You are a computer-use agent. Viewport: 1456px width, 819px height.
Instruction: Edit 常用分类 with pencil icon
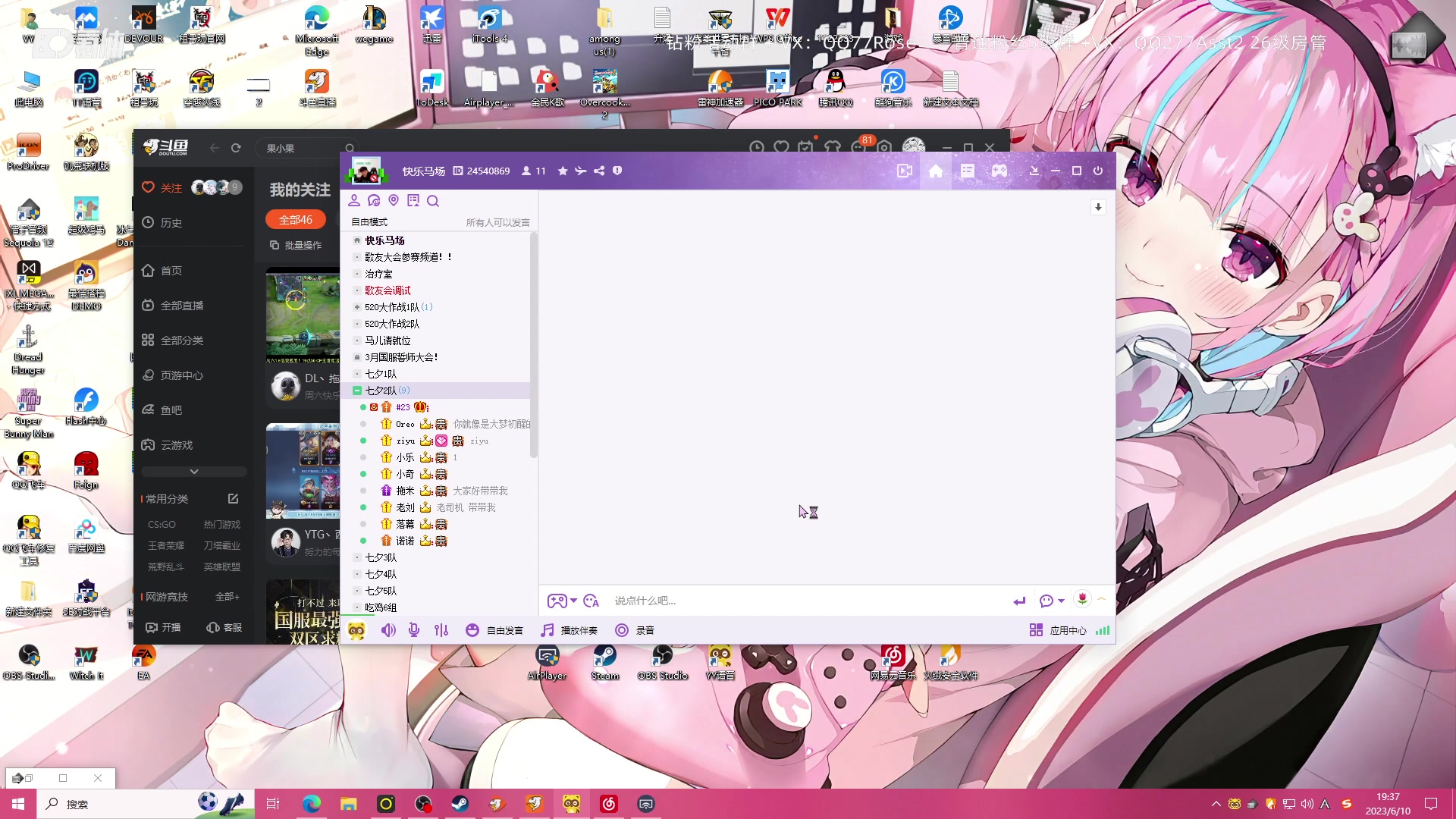click(x=233, y=499)
